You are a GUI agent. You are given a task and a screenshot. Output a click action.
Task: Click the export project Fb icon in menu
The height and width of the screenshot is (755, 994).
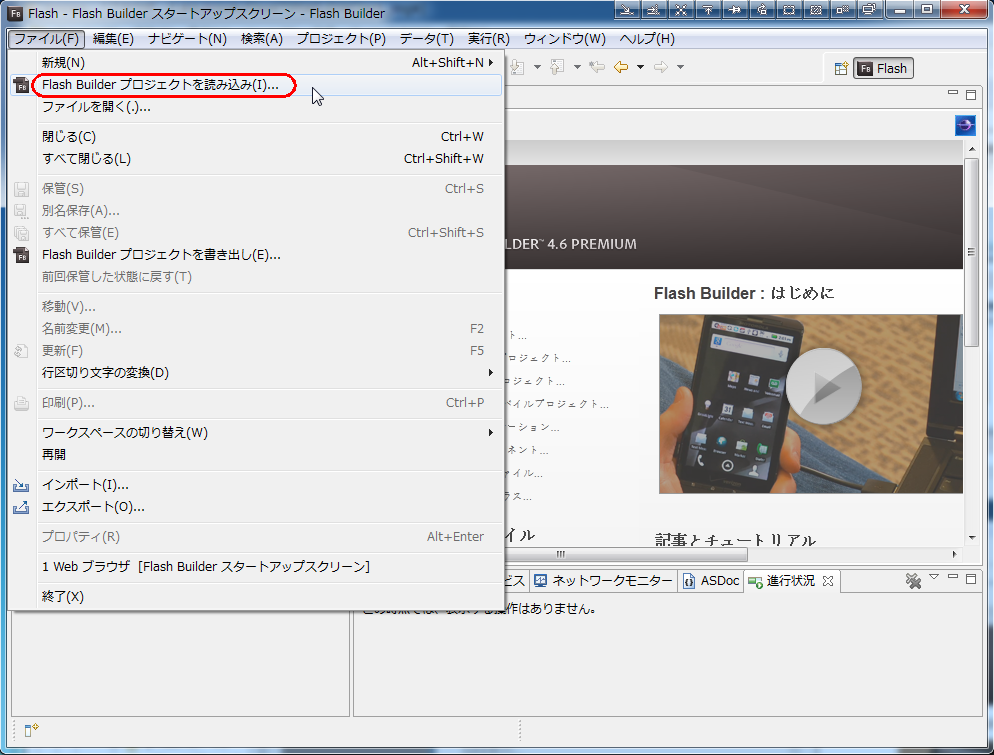click(22, 255)
